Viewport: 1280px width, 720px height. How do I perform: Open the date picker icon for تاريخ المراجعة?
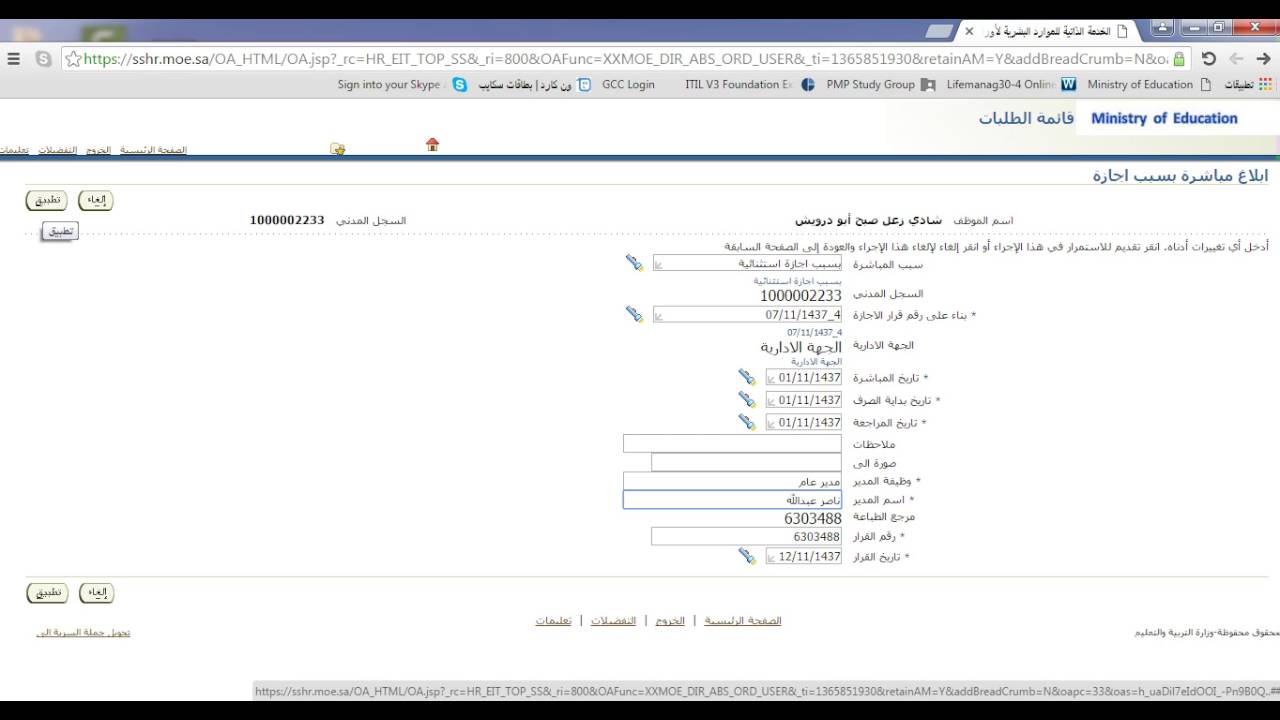(747, 422)
